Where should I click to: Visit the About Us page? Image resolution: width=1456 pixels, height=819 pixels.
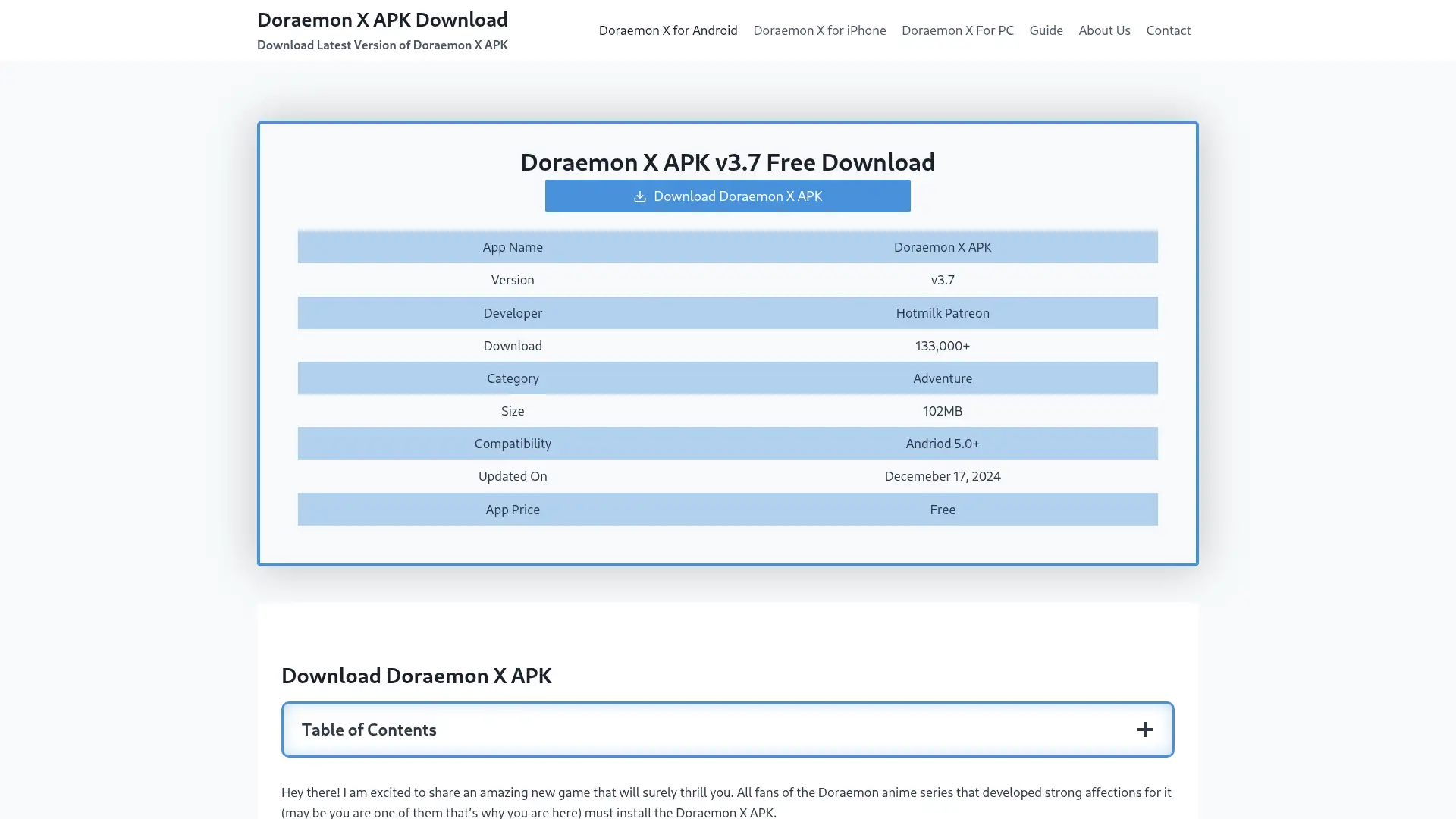point(1104,30)
